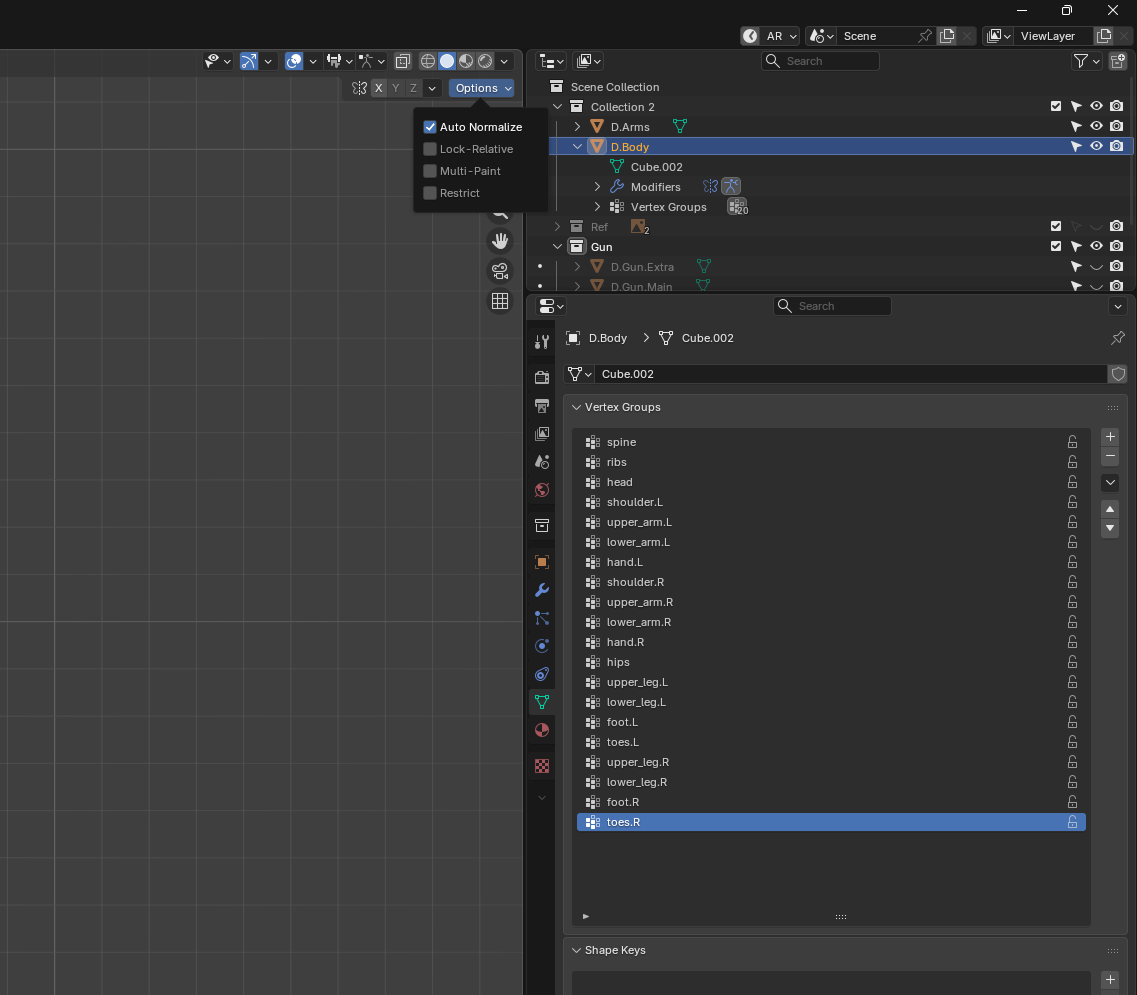Click the outliner search field
Screen dimensions: 1137x995
pos(828,61)
